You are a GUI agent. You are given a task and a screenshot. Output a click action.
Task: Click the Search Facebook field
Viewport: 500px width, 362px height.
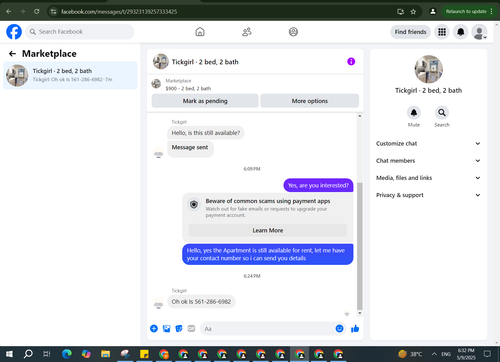(x=80, y=32)
